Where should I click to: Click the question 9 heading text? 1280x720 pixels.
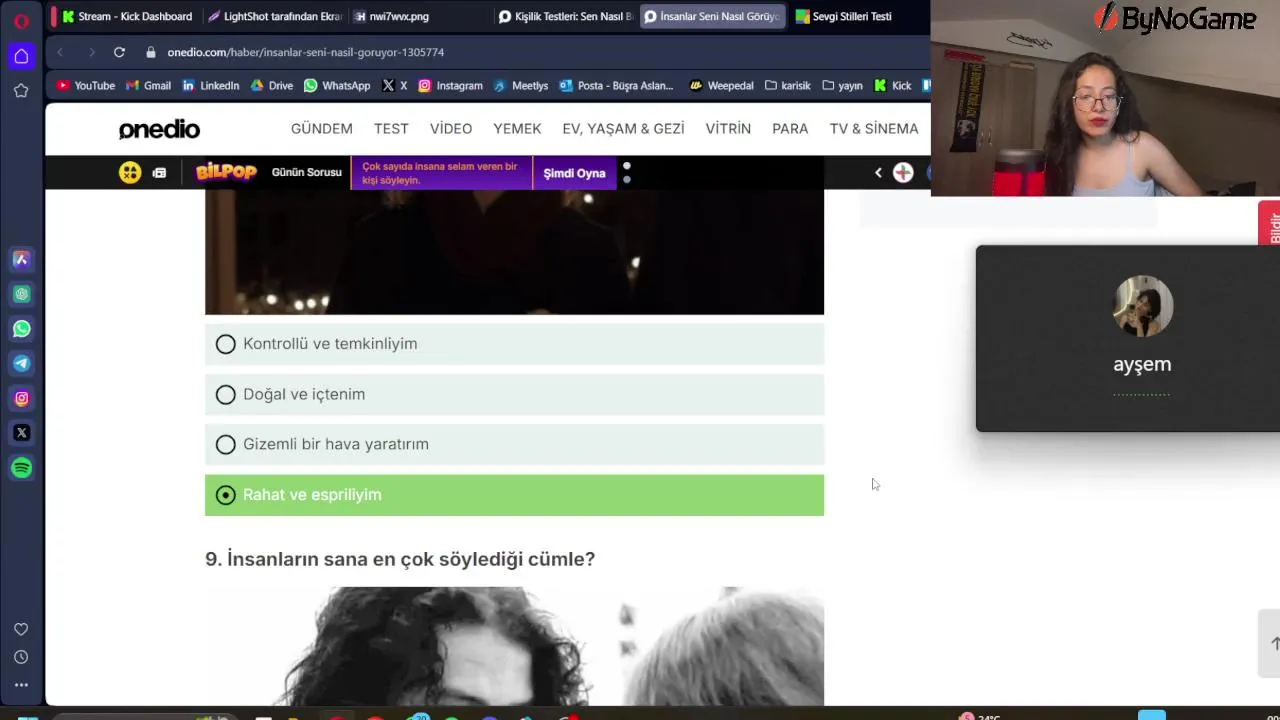click(400, 559)
